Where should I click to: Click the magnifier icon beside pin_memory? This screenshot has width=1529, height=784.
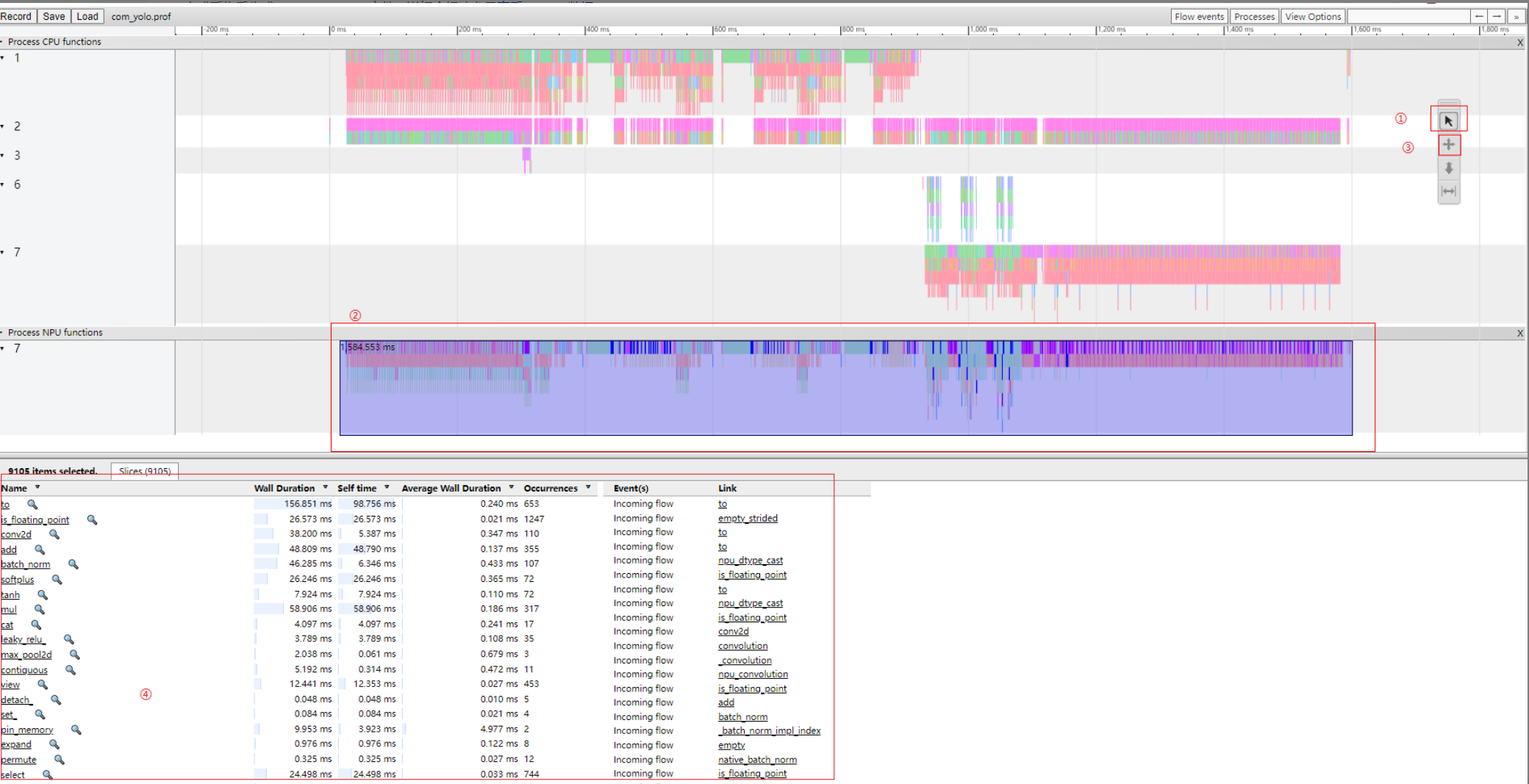click(x=76, y=730)
